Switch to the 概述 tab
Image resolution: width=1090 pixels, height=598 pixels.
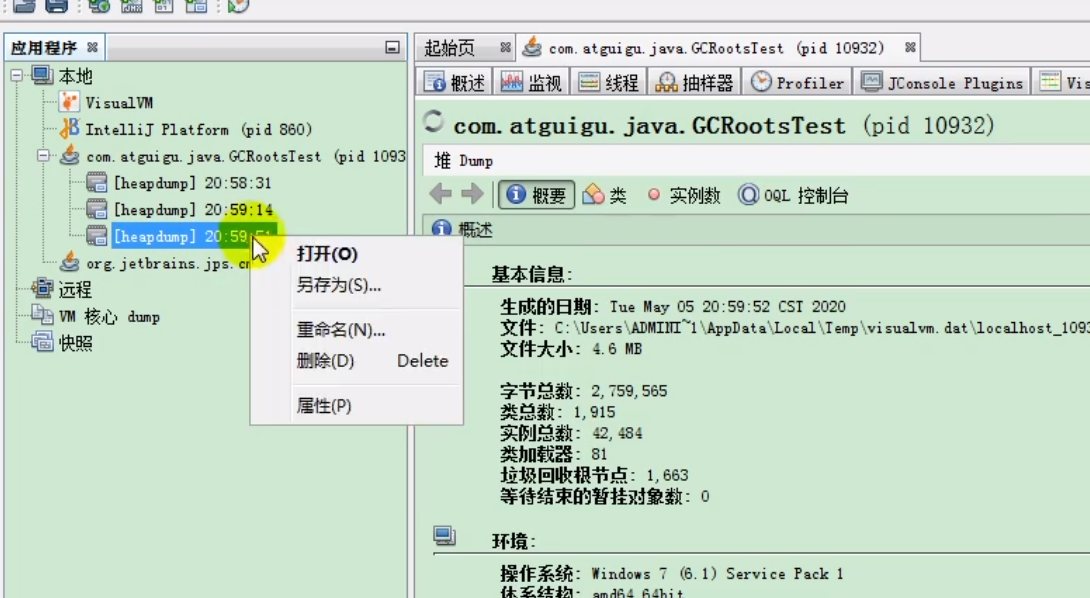[455, 82]
